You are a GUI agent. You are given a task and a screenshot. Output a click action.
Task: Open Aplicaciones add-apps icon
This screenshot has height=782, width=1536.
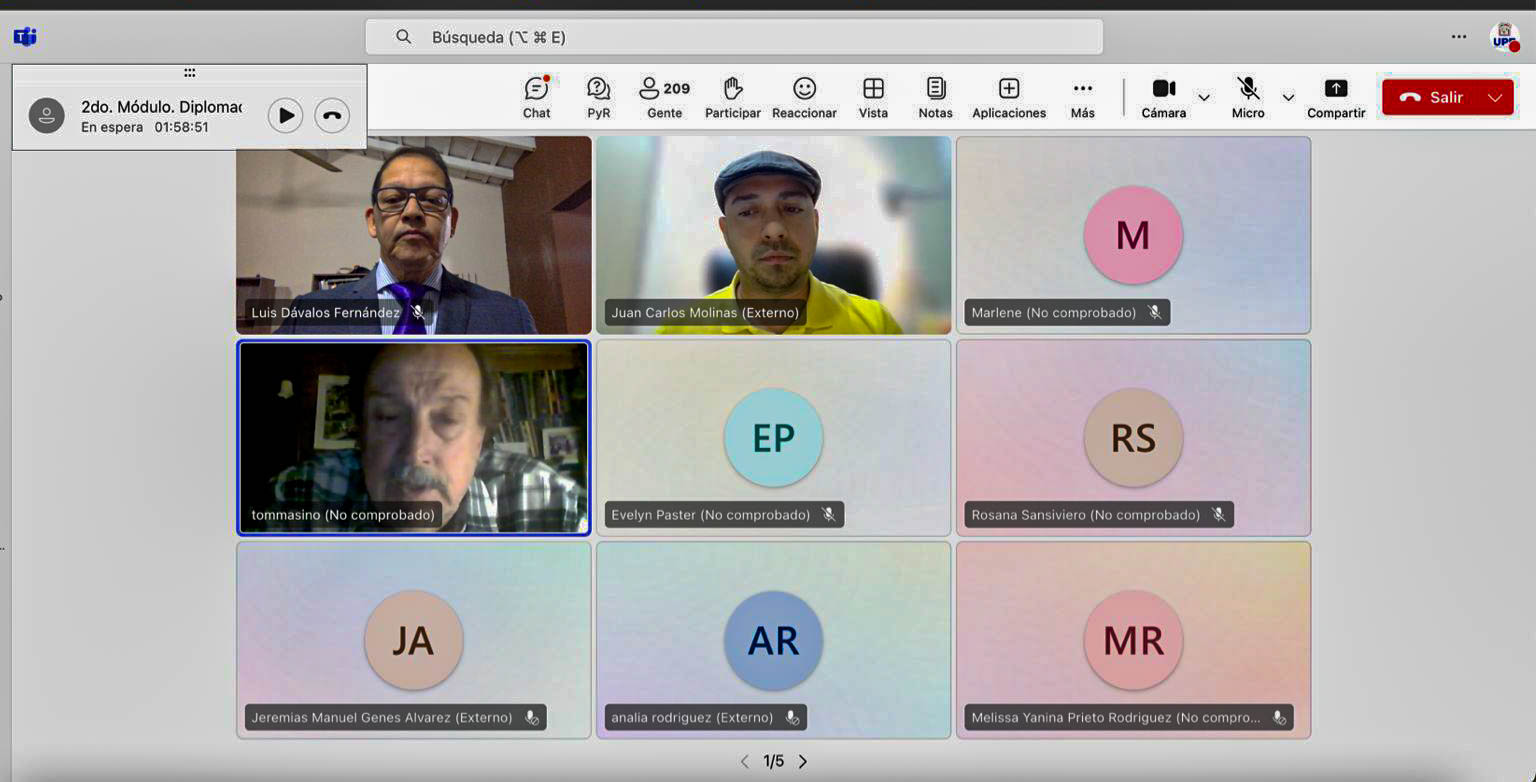click(x=1009, y=97)
